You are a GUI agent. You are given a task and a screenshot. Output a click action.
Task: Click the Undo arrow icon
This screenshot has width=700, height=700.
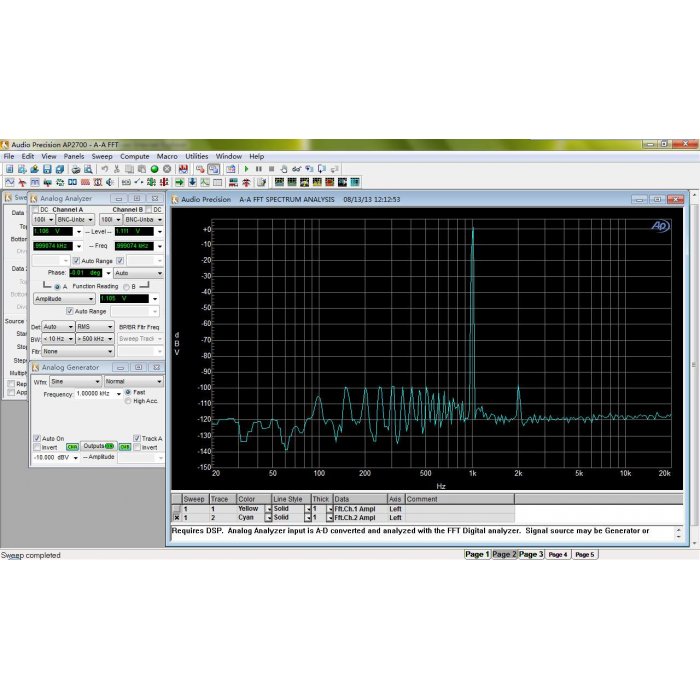point(104,169)
